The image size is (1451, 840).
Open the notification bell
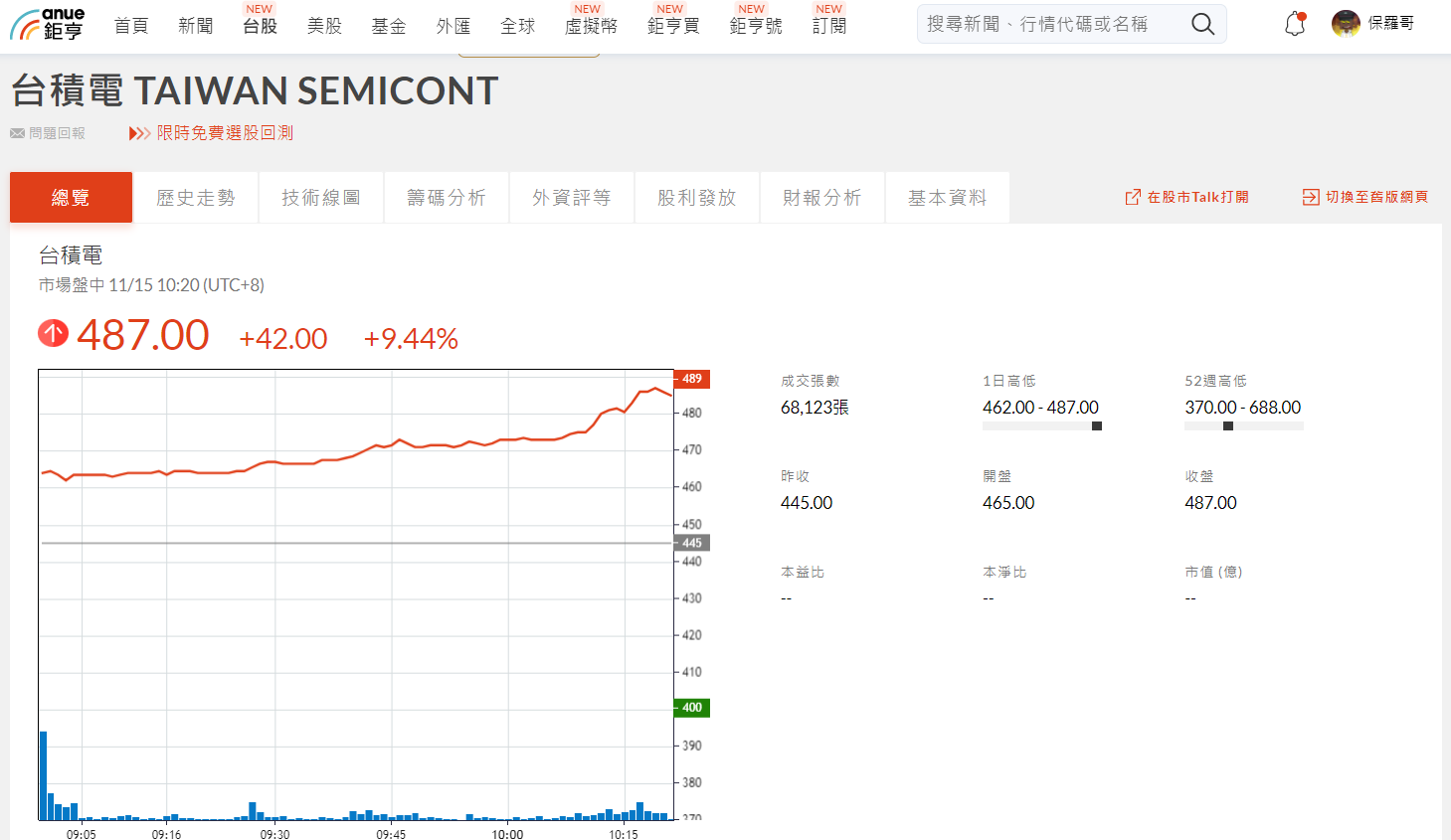point(1294,24)
